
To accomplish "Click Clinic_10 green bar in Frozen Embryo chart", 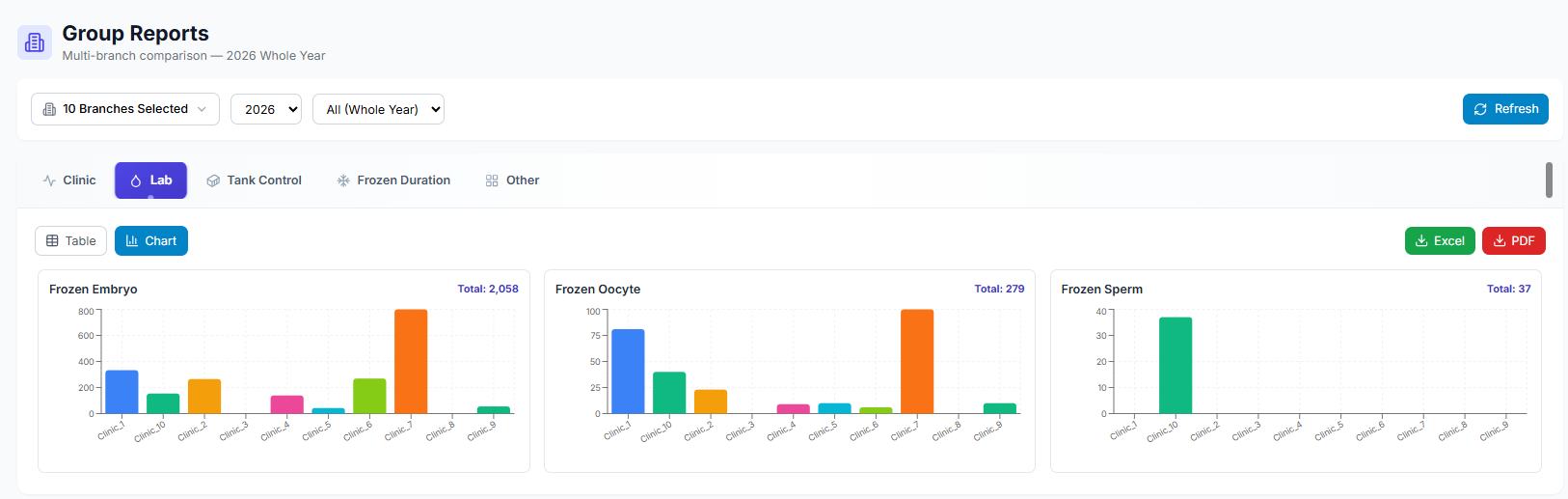I will [163, 403].
